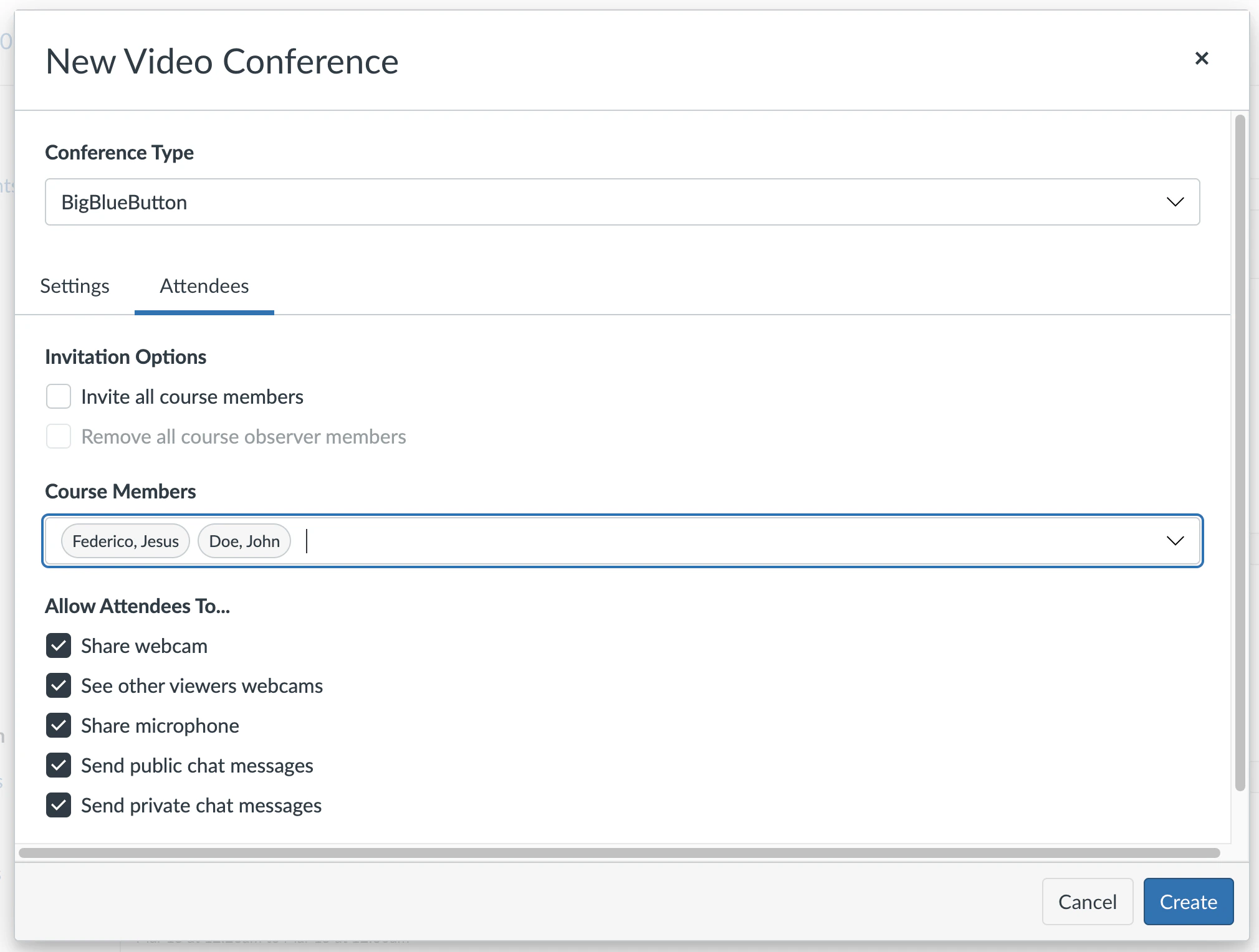Enable Invite all course members

point(58,396)
